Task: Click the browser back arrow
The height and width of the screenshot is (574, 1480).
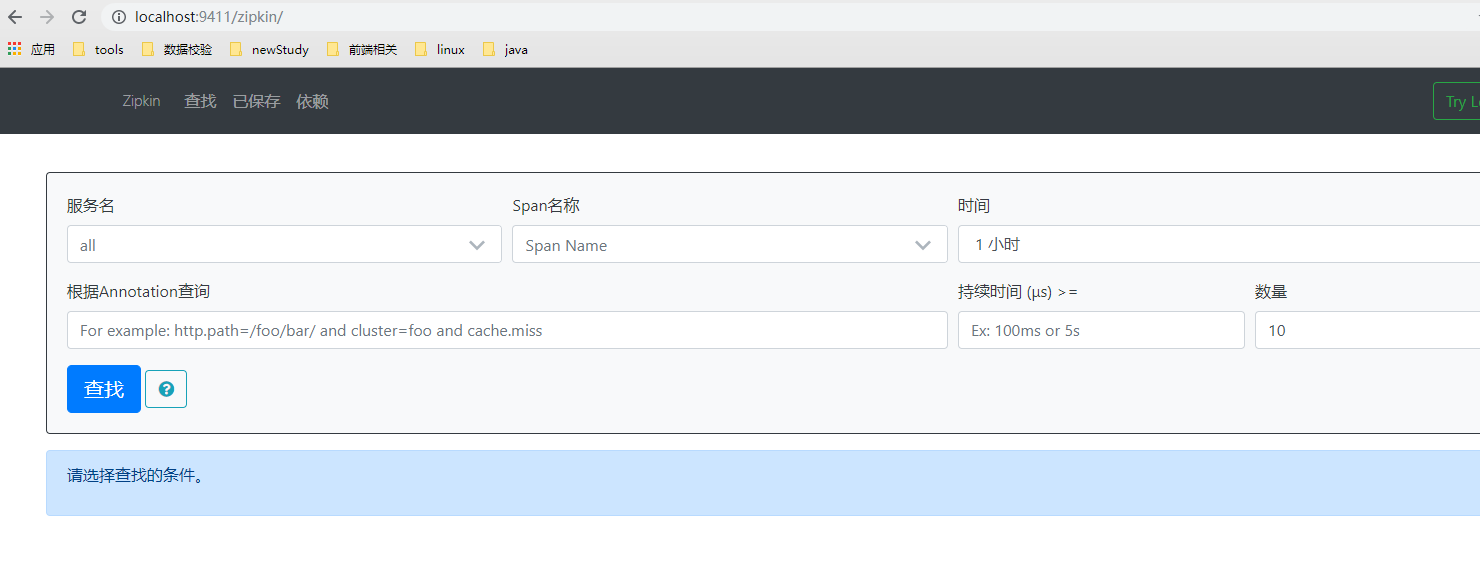Action: [x=15, y=17]
